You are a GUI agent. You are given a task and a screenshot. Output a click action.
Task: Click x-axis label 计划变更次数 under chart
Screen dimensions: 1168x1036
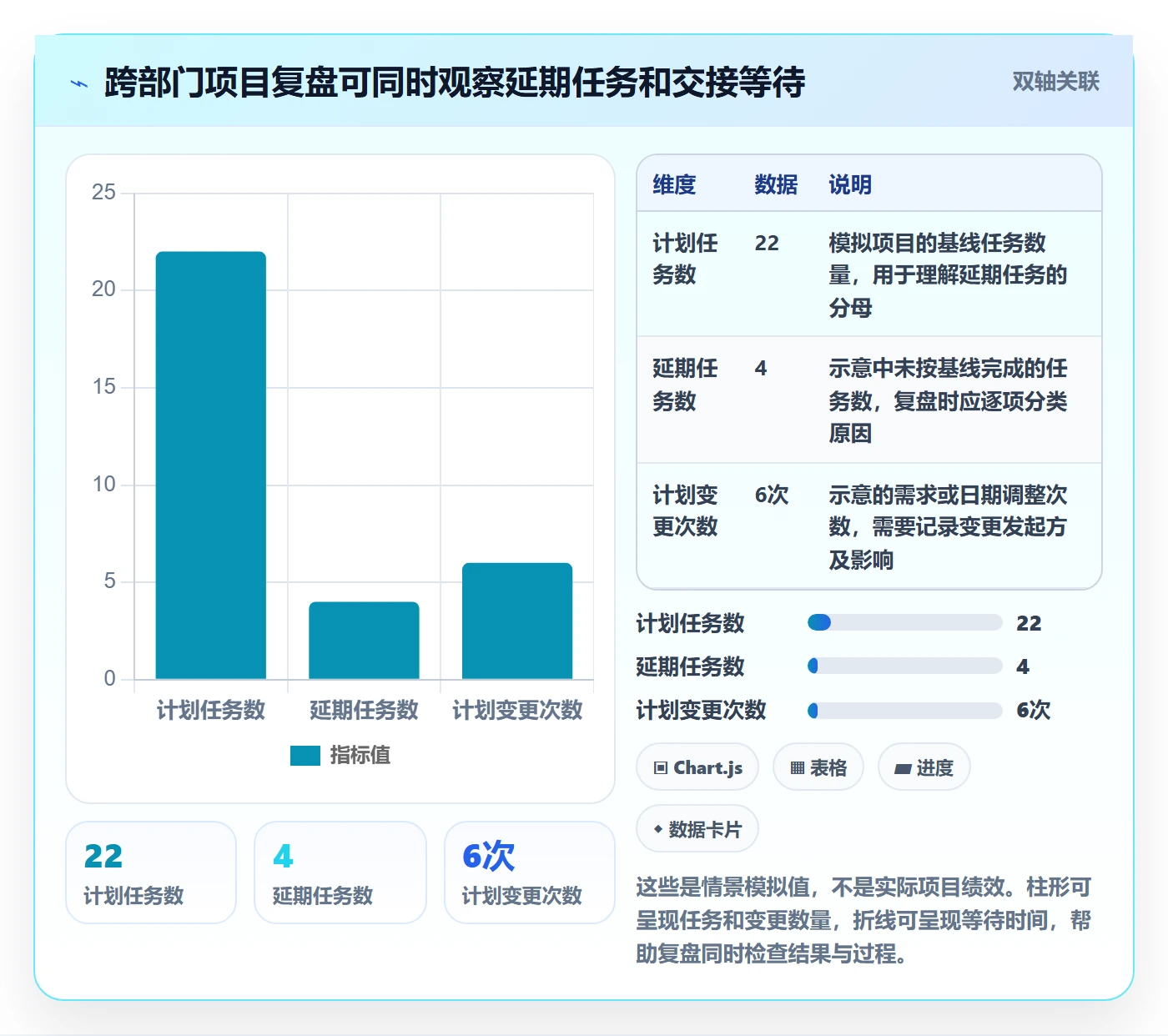[x=517, y=710]
